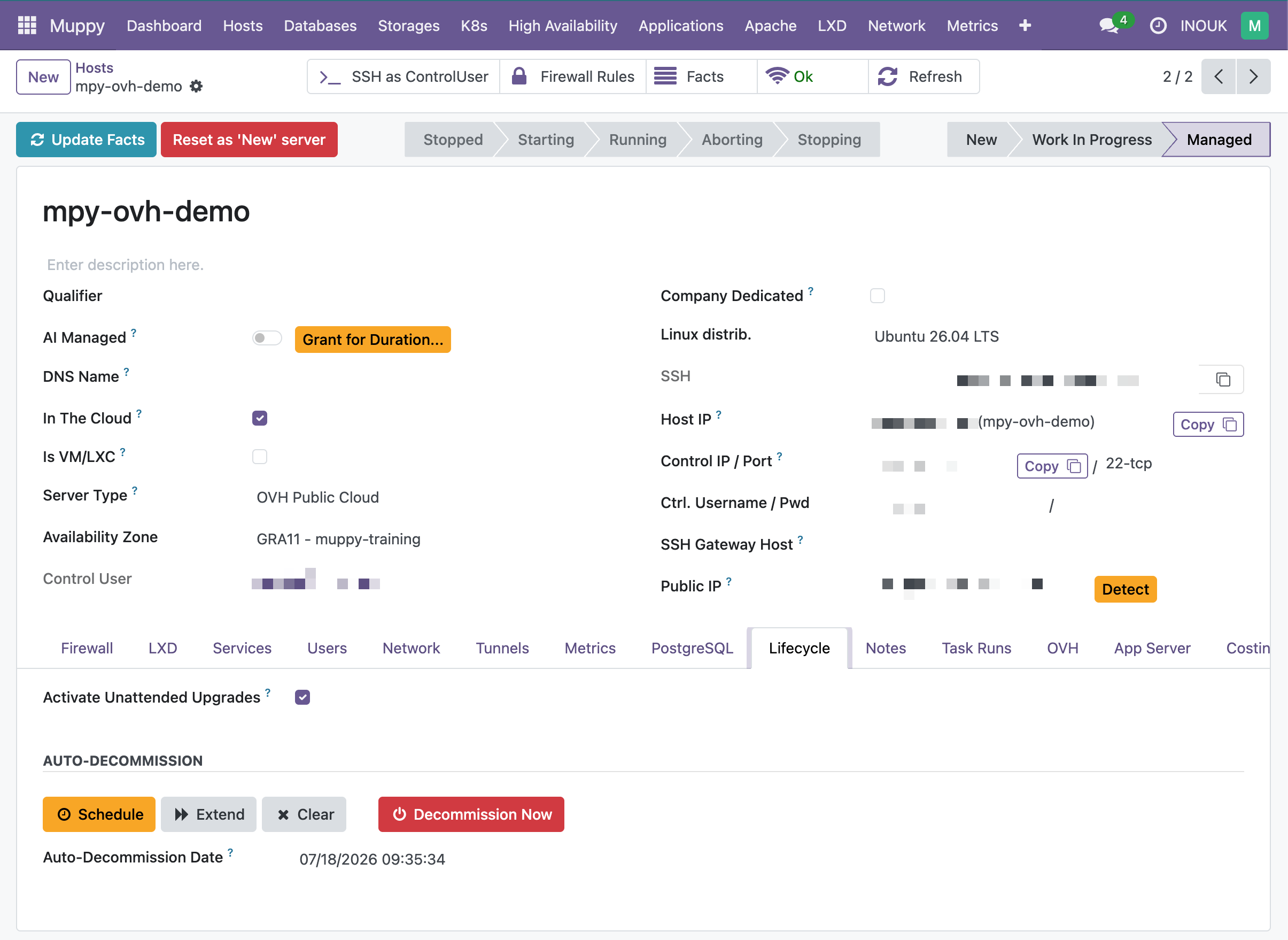
Task: Switch to the OVH tab
Action: pyautogui.click(x=1062, y=648)
